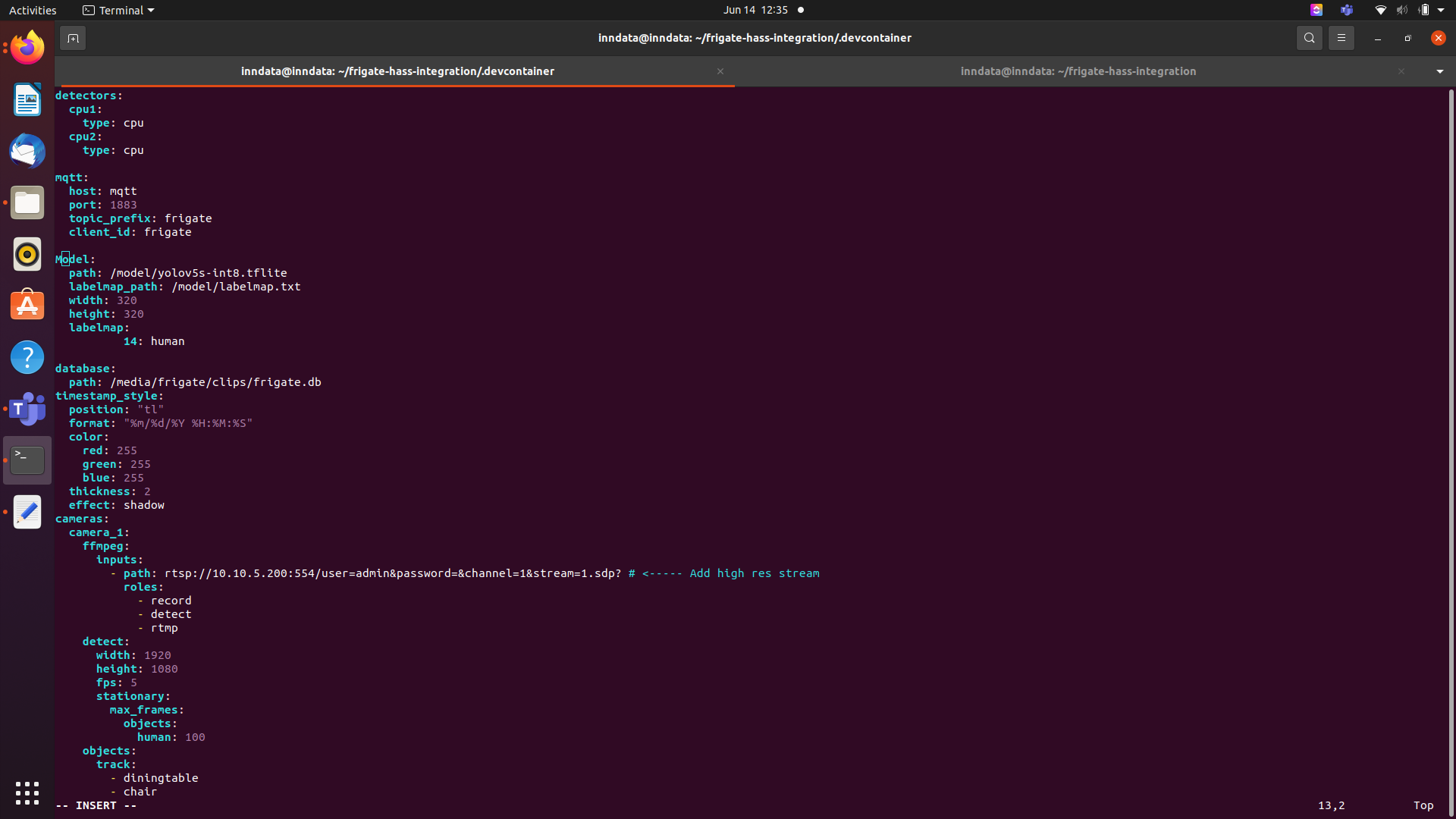The height and width of the screenshot is (819, 1456).
Task: Open the text editor app in the dock
Action: [x=27, y=512]
